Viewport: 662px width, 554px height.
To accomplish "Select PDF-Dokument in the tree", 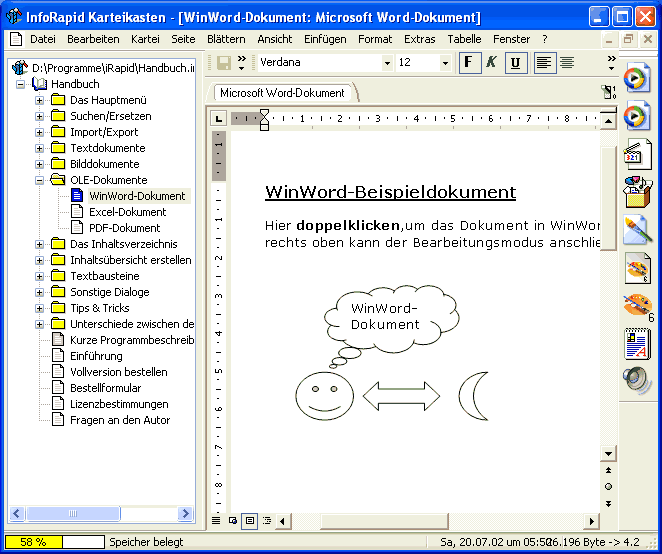I will (125, 228).
